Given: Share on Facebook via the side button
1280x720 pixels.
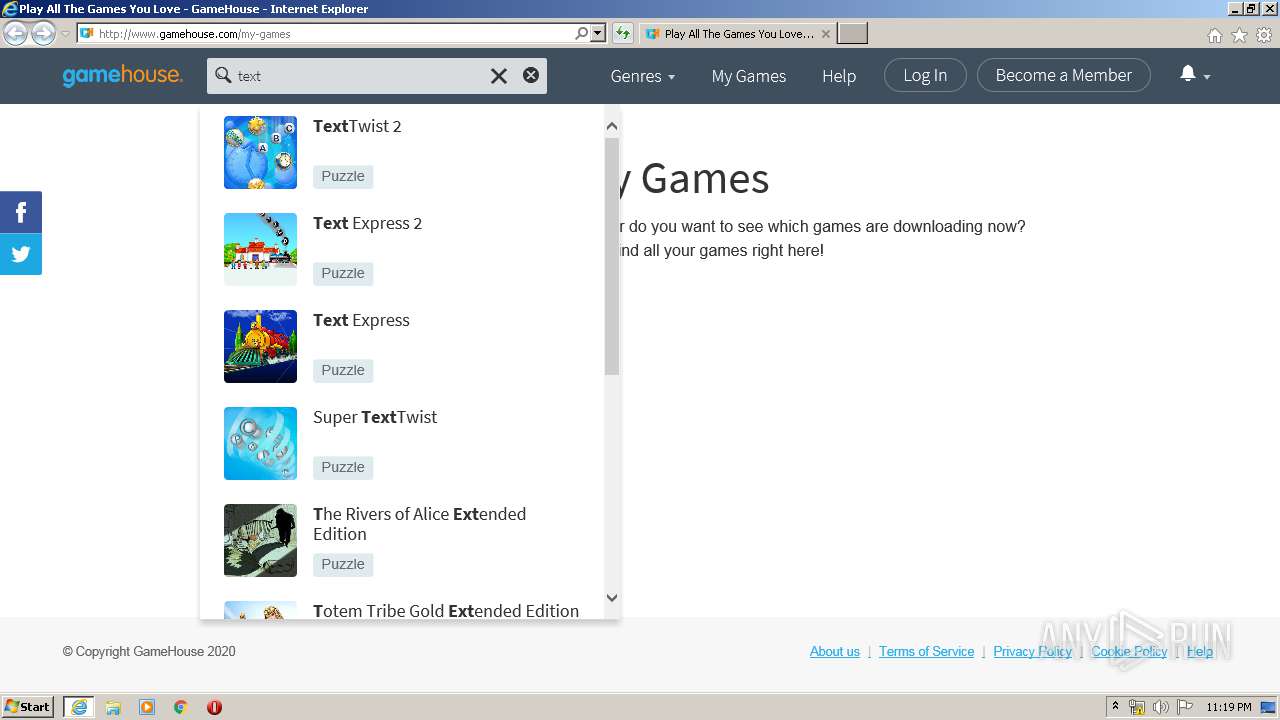Looking at the screenshot, I should 21,212.
